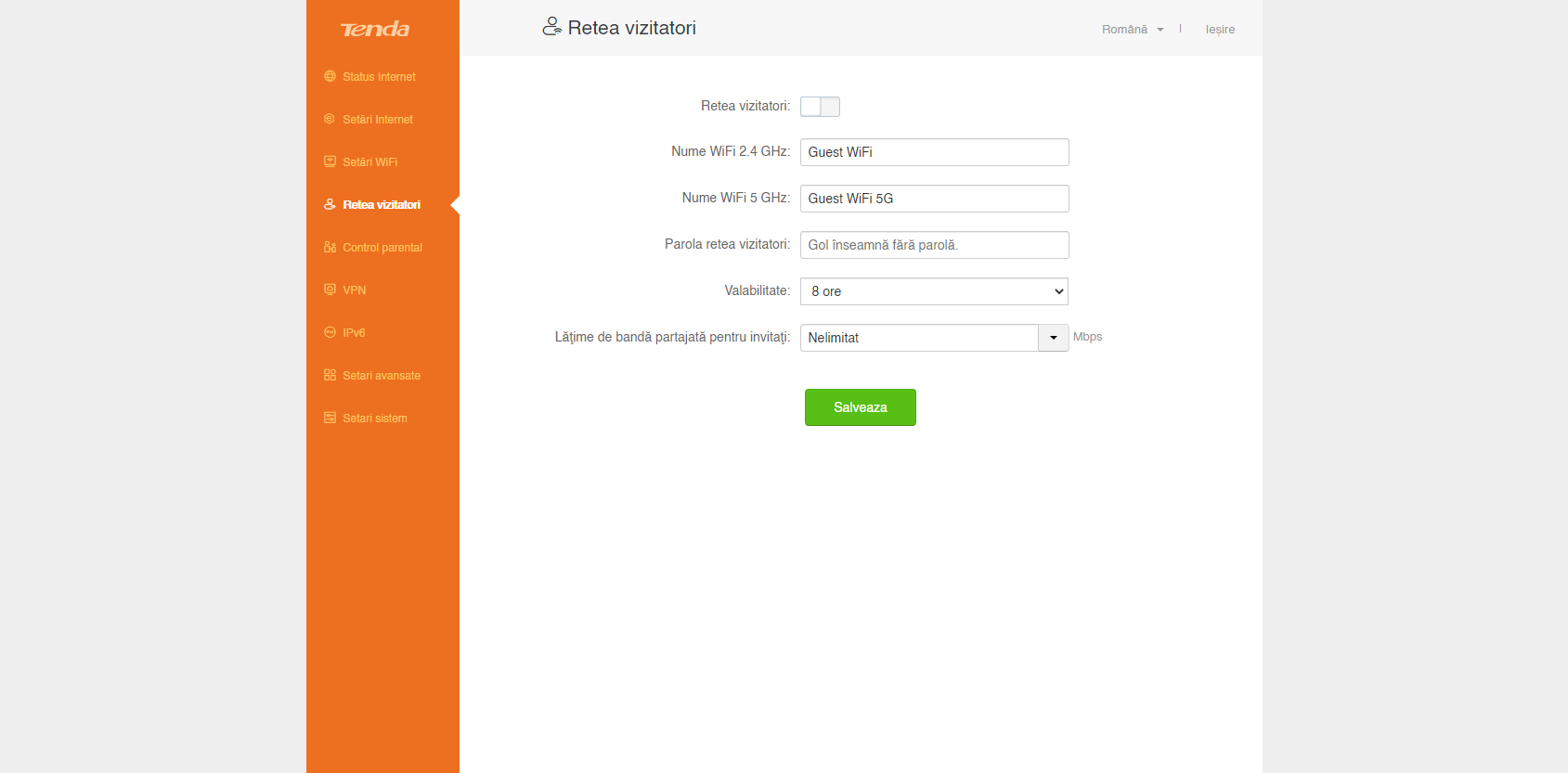Go to Setari avansate menu entry
Screen dimensions: 1568x773
pos(381,376)
